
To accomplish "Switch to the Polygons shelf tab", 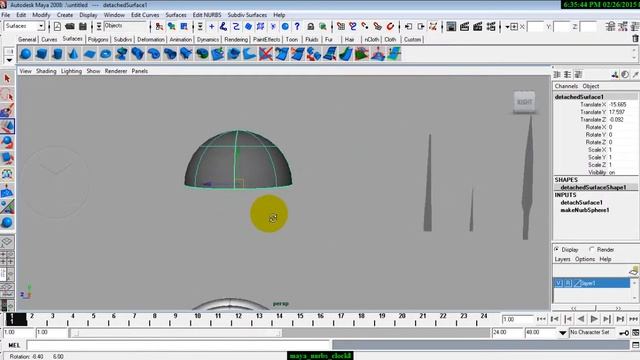I will pos(98,40).
